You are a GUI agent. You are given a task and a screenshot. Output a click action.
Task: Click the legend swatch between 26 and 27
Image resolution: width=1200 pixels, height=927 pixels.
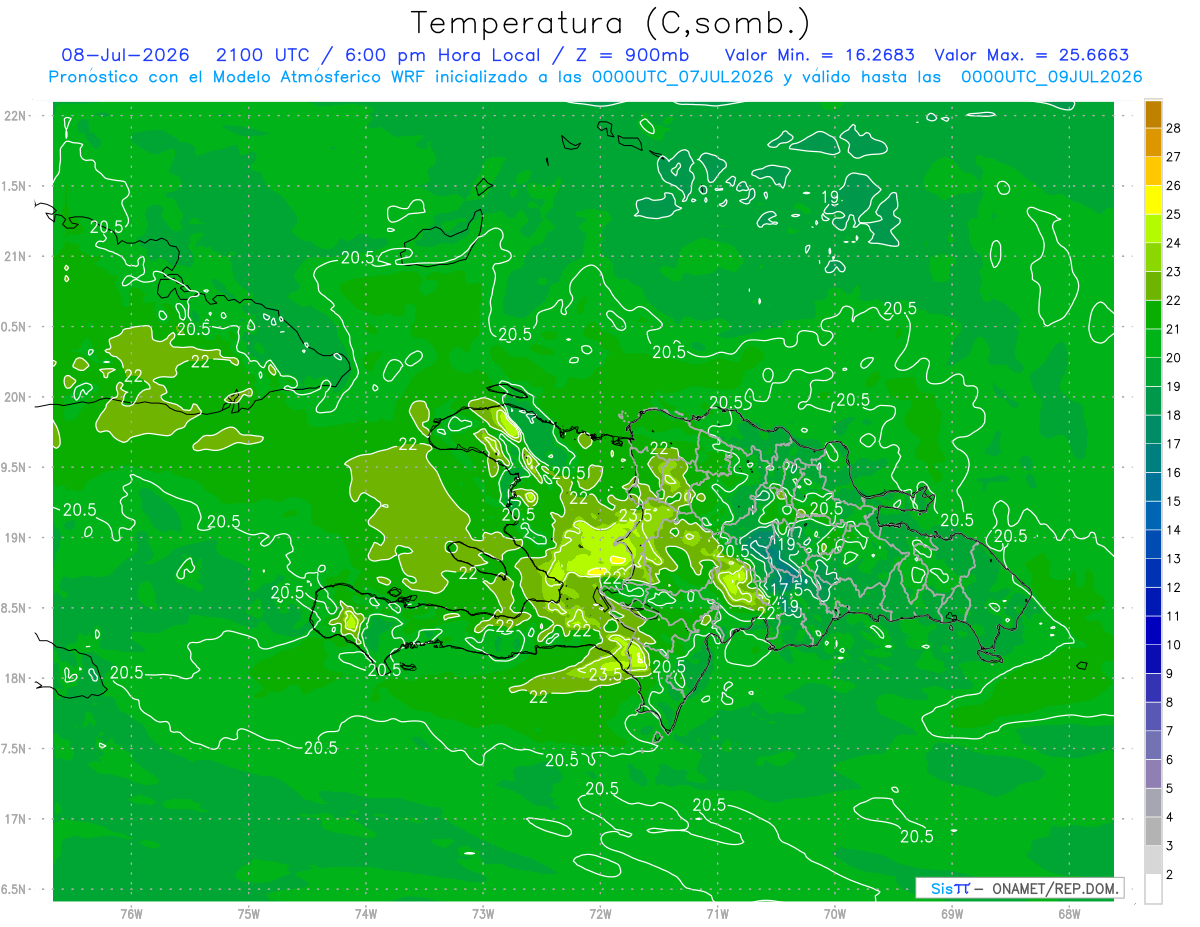coord(1153,171)
